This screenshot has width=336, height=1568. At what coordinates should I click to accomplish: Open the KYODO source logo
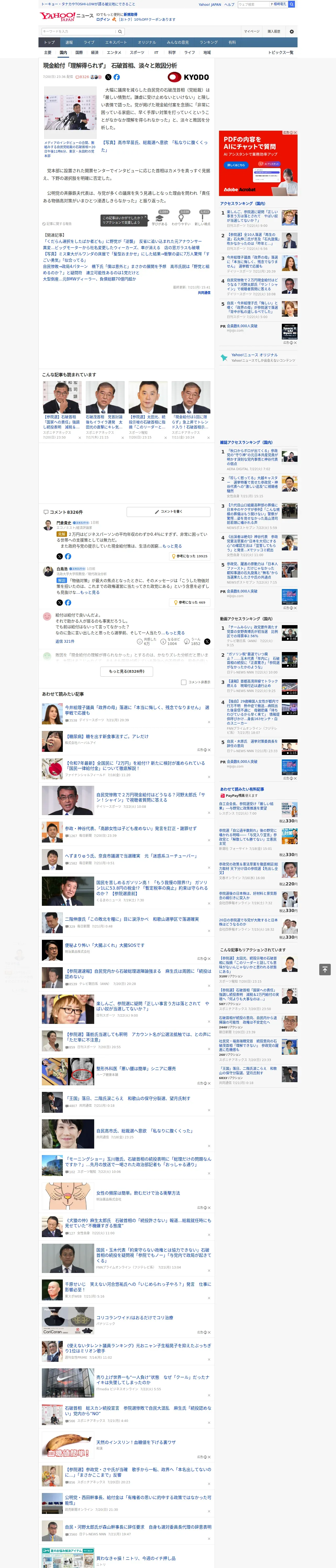point(188,77)
